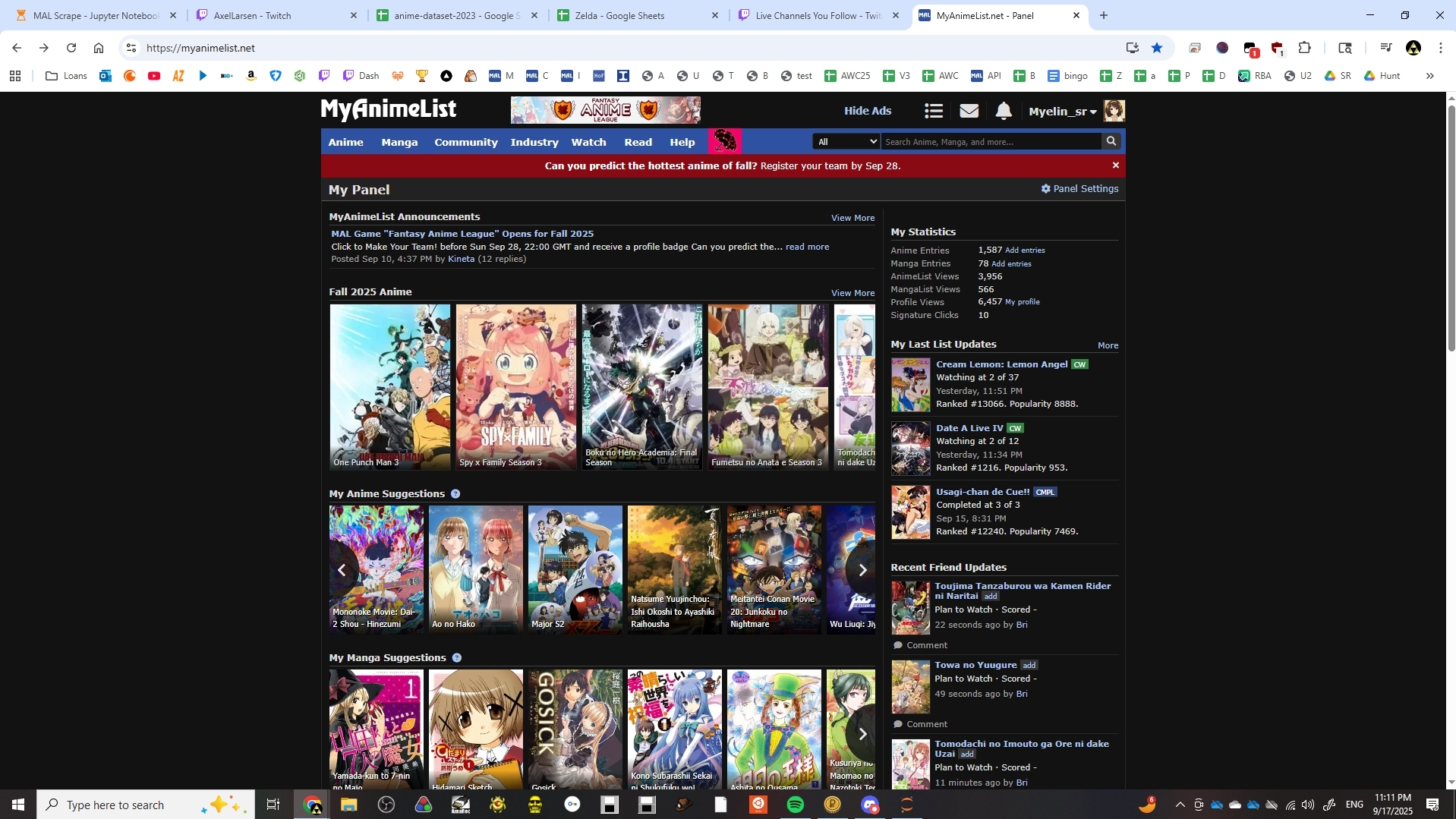Screen dimensions: 1456x819
Task: Open Chrome menu three dots
Action: click(x=1441, y=48)
